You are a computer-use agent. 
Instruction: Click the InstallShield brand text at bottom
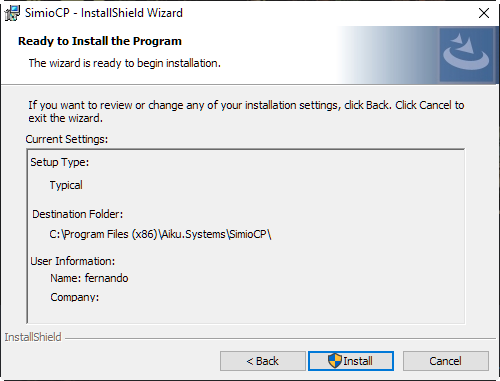click(33, 337)
